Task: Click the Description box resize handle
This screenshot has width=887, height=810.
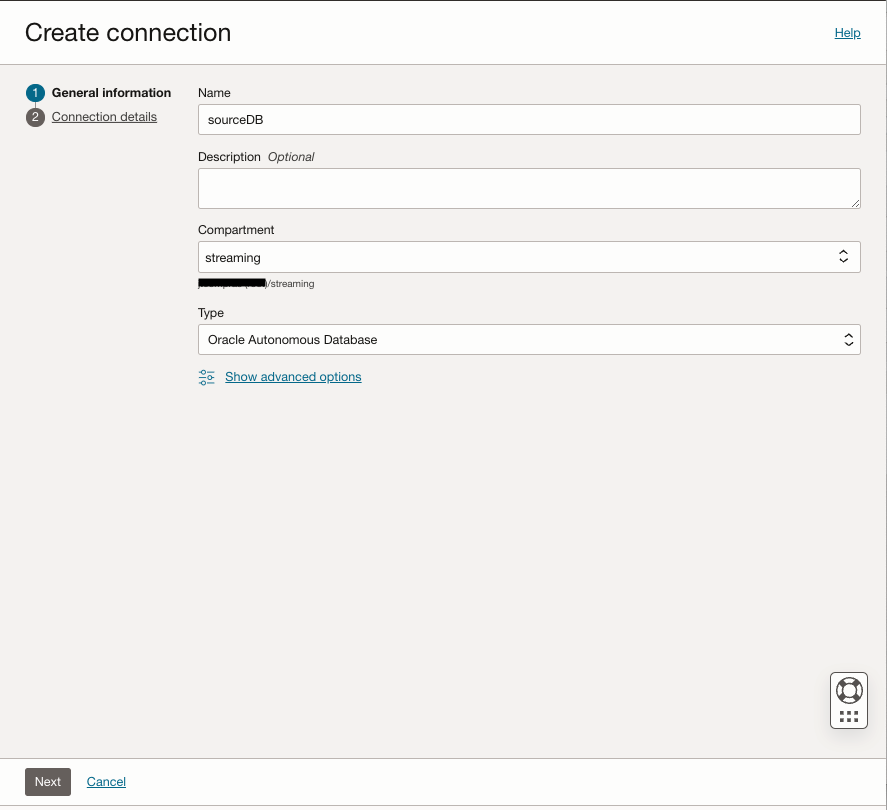Action: (x=855, y=203)
